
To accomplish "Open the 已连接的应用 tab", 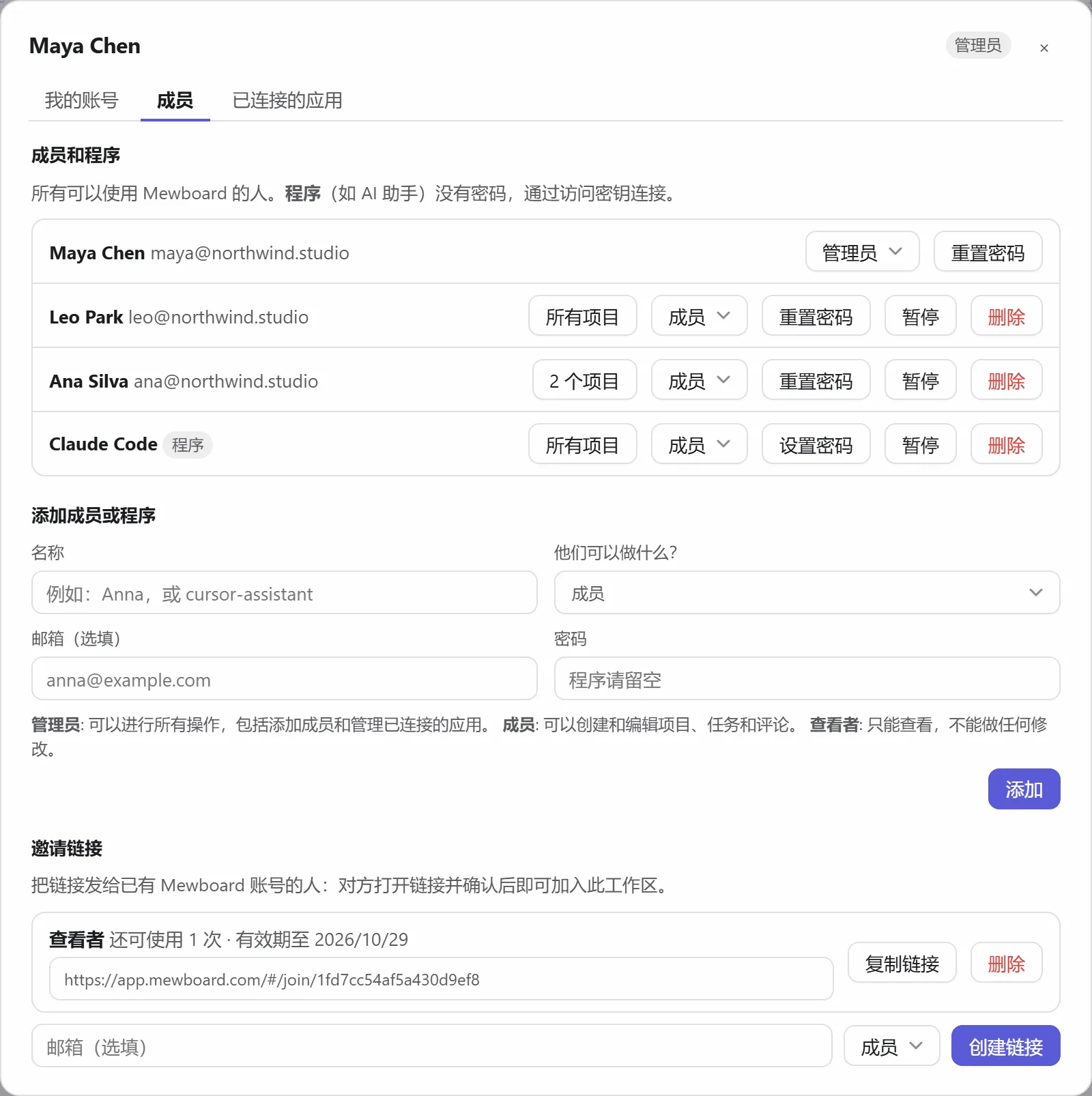I will [x=287, y=100].
